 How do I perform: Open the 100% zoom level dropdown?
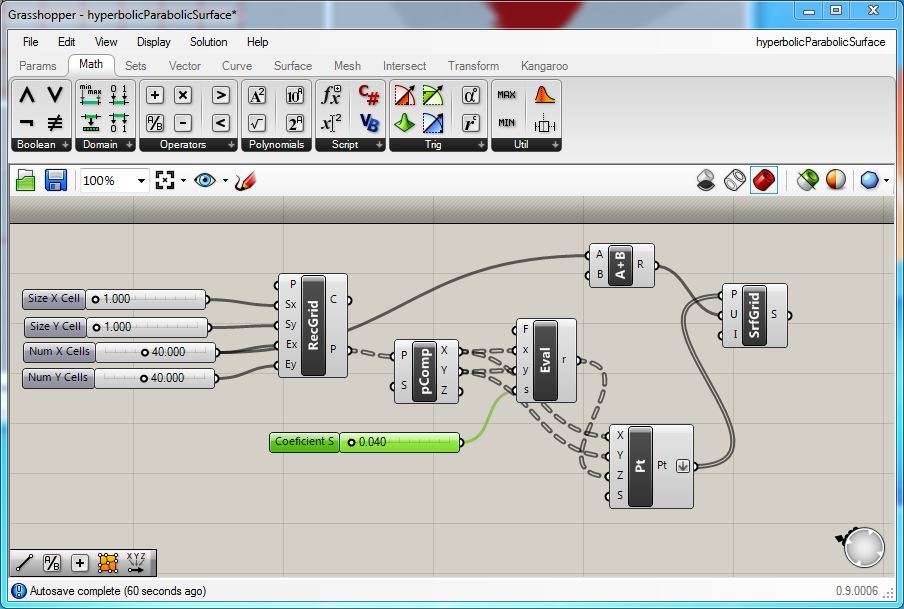[141, 181]
